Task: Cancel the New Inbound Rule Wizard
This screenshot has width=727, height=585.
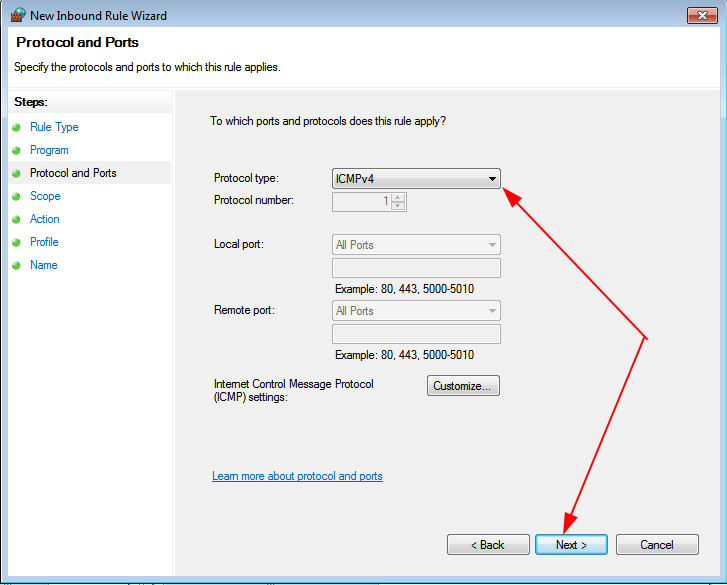Action: (x=657, y=545)
